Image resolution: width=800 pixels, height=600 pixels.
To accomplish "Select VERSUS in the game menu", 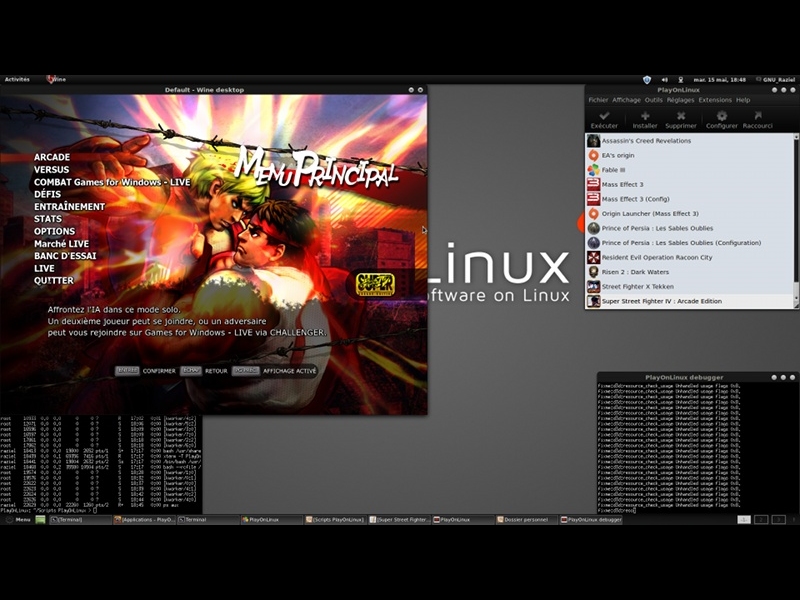I will [x=51, y=170].
